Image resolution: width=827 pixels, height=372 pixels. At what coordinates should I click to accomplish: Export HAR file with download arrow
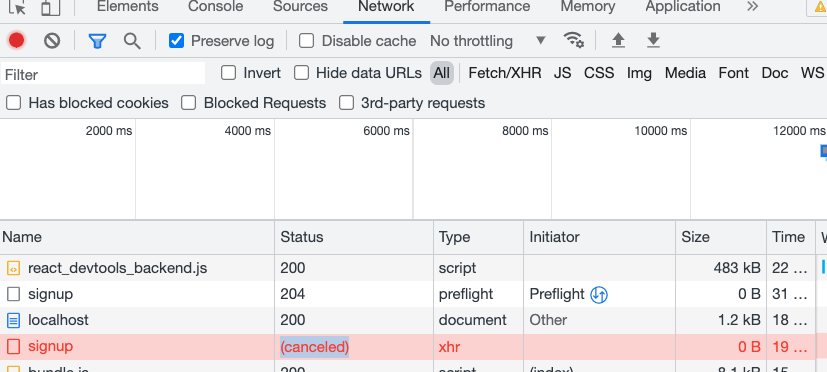coord(653,40)
